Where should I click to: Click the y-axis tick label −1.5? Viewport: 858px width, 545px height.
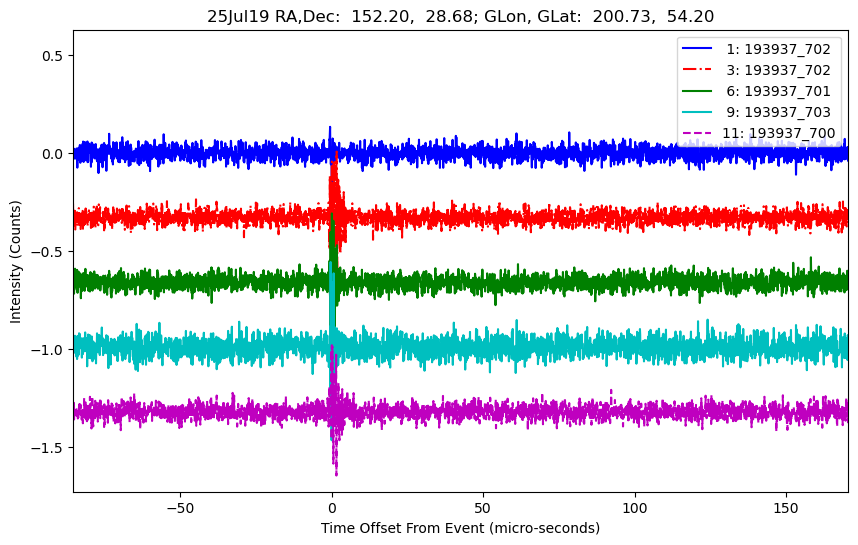point(47,448)
